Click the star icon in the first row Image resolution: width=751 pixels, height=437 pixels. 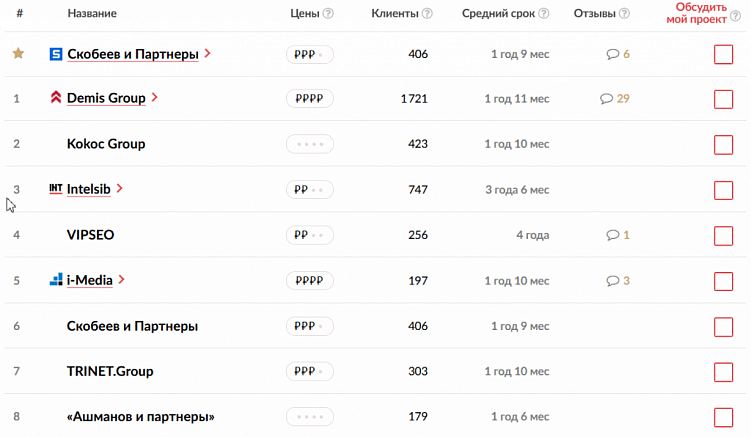point(17,54)
